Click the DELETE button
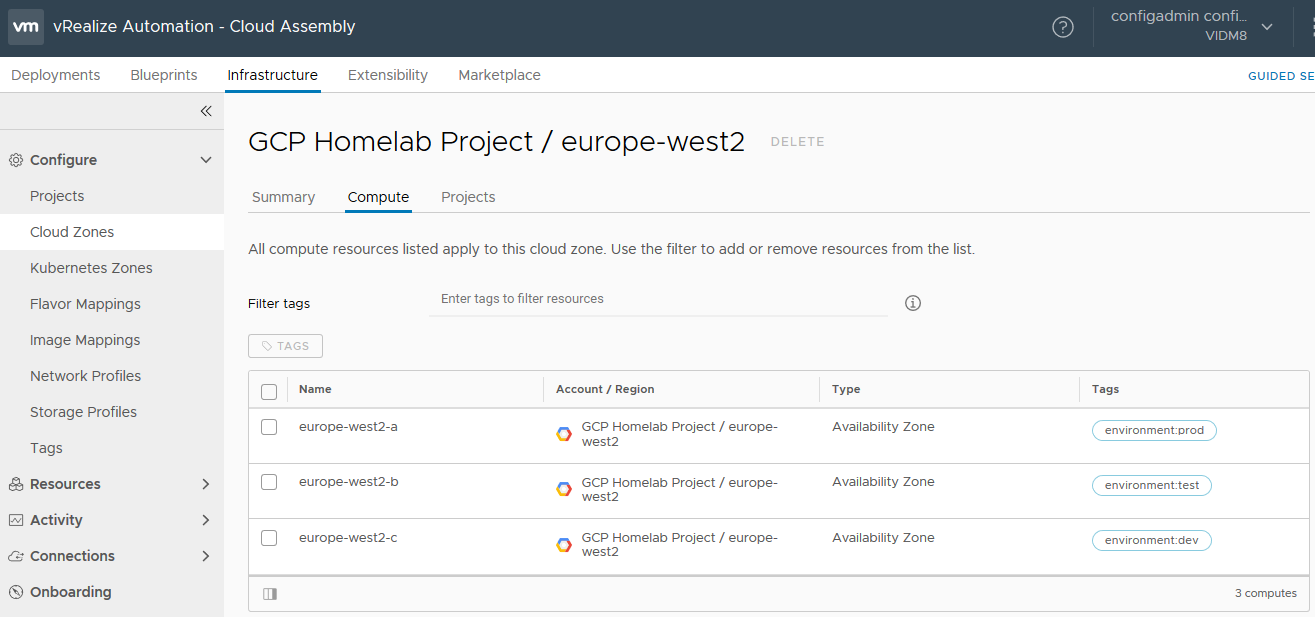This screenshot has height=617, width=1315. pyautogui.click(x=798, y=142)
